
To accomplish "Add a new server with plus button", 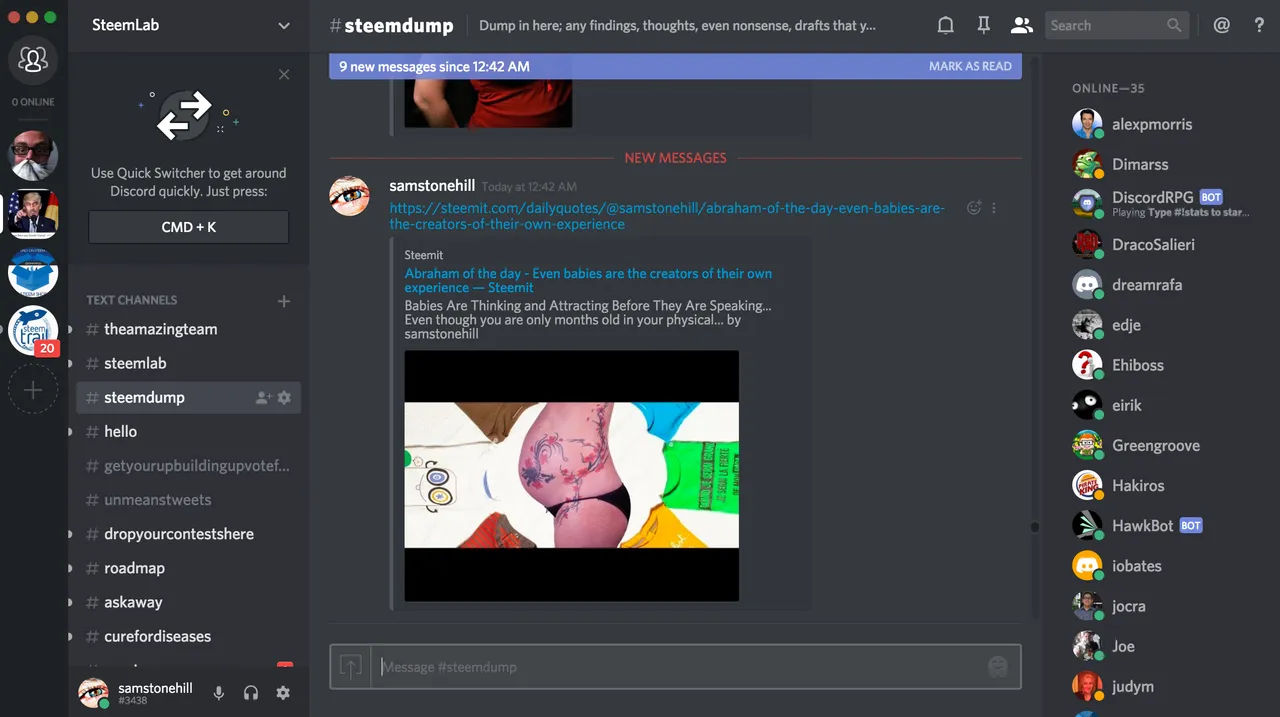I will tap(33, 390).
